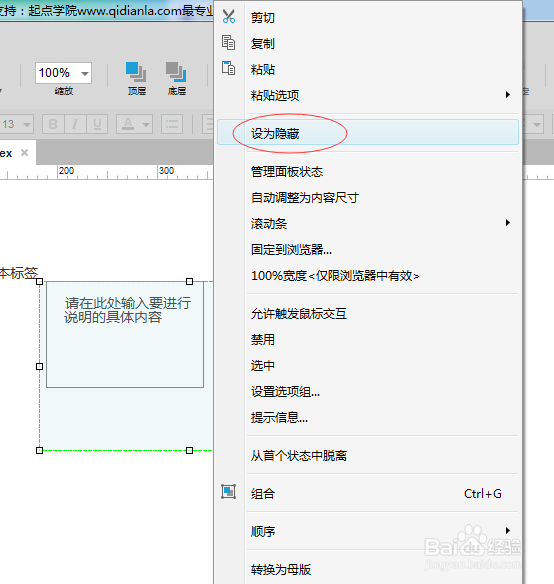554x584 pixels.
Task: Toggle Bold formatting button
Action: pos(53,124)
